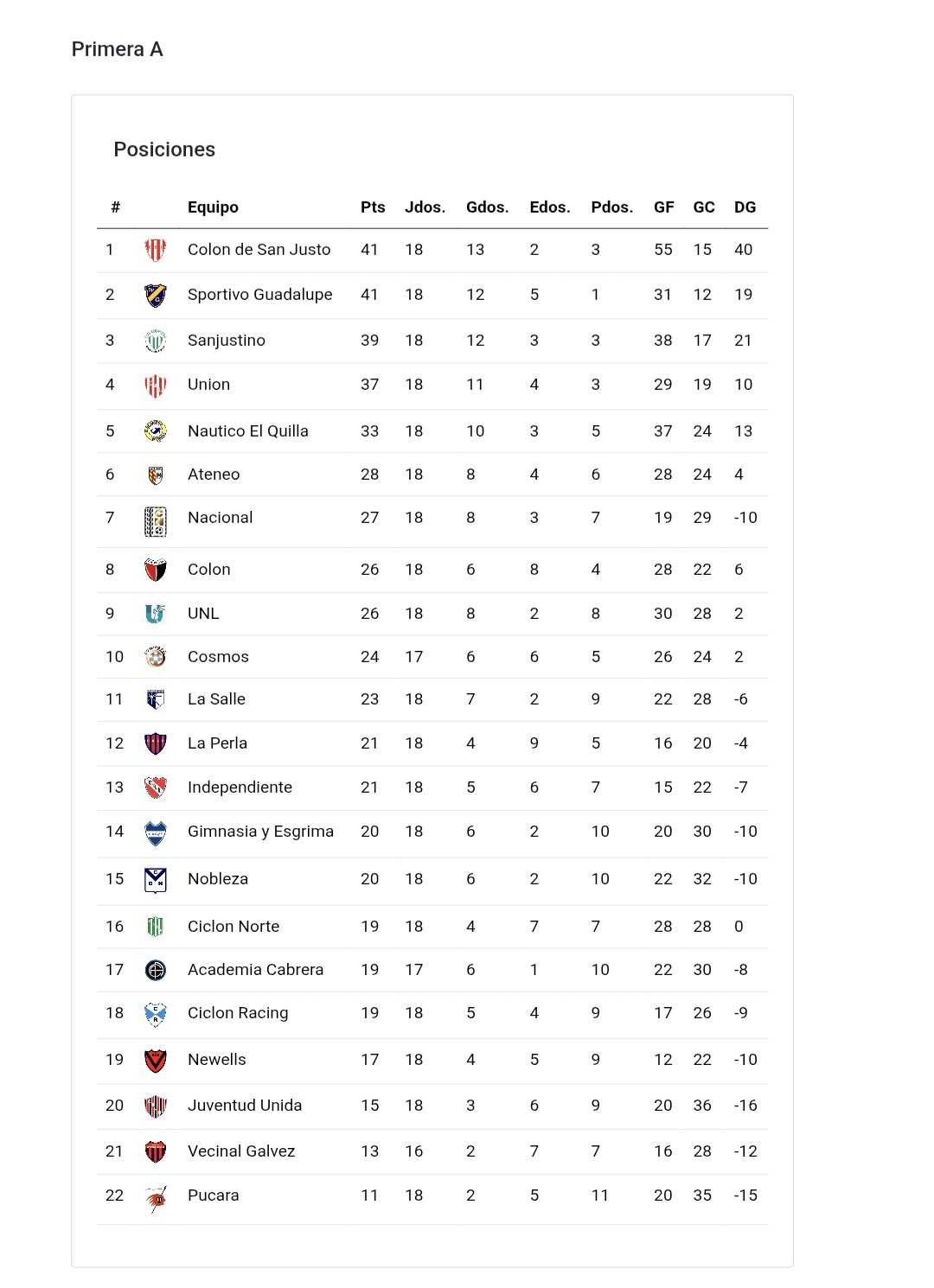Open the Sanjustino team name

(227, 341)
